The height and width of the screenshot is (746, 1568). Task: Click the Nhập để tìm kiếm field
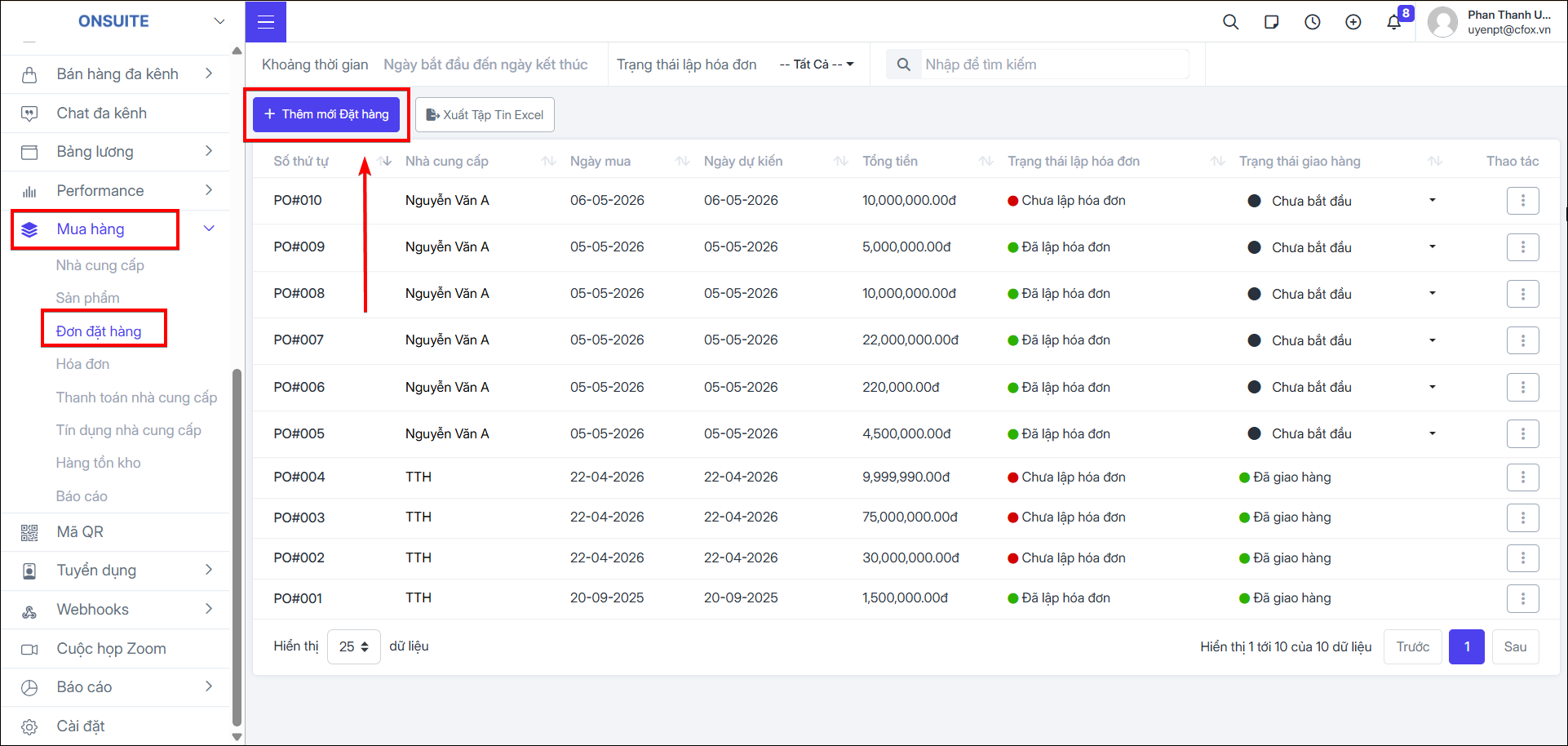(x=1056, y=64)
